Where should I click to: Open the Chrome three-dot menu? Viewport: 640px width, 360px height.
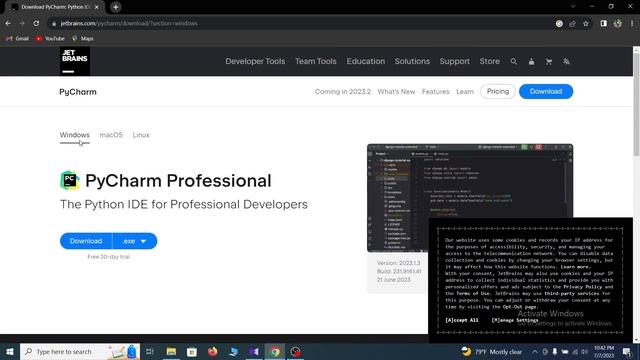click(x=632, y=24)
